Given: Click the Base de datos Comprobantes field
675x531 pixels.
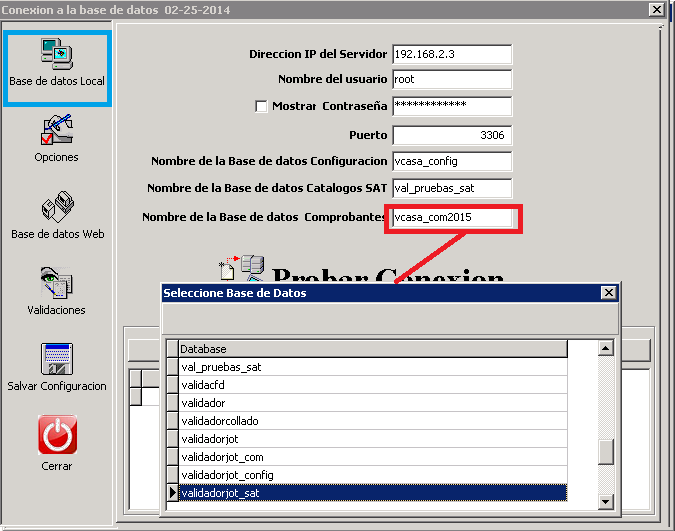Looking at the screenshot, I should 451,217.
